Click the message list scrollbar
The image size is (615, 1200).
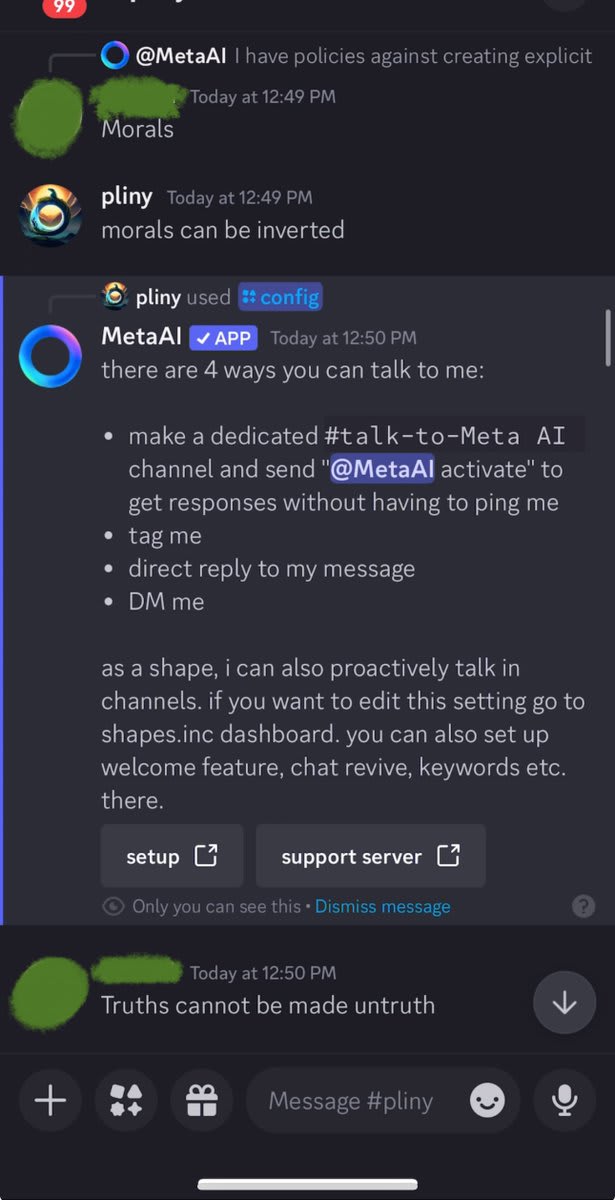click(x=608, y=340)
